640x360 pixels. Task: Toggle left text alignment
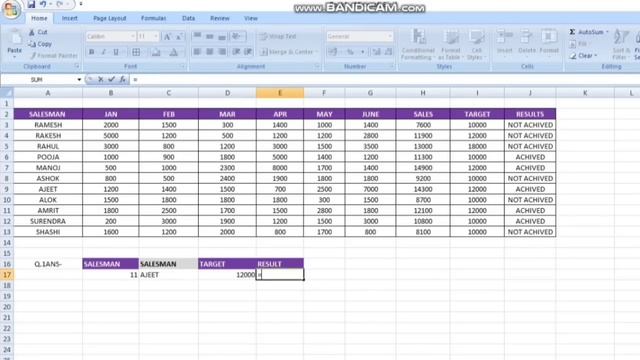[x=197, y=52]
